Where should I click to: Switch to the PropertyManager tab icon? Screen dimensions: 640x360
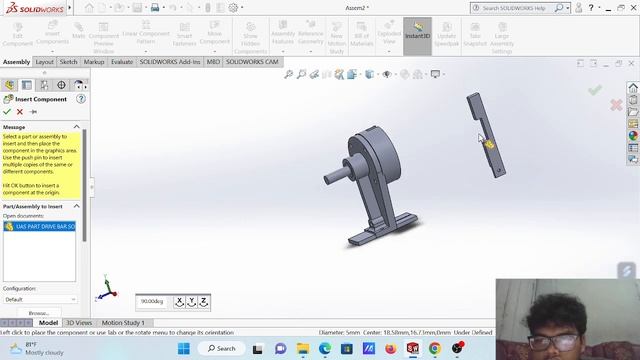coord(27,85)
